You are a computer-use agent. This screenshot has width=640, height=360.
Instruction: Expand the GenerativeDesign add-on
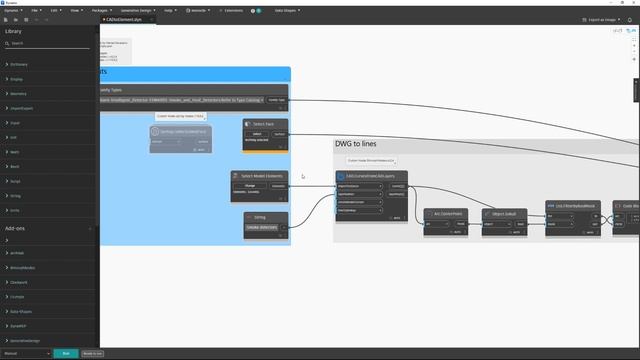click(x=22, y=341)
